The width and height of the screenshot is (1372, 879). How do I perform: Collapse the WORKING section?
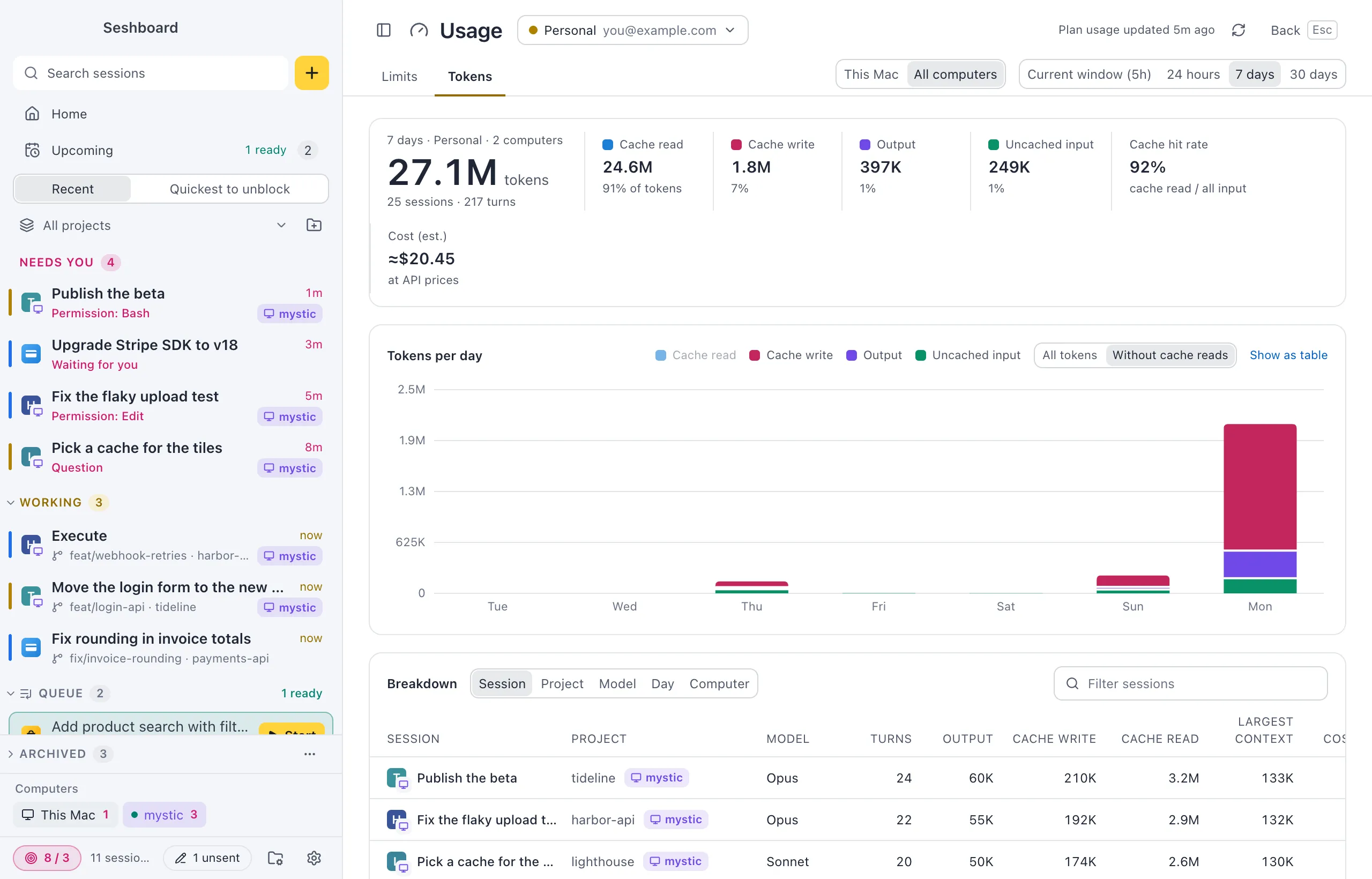11,502
